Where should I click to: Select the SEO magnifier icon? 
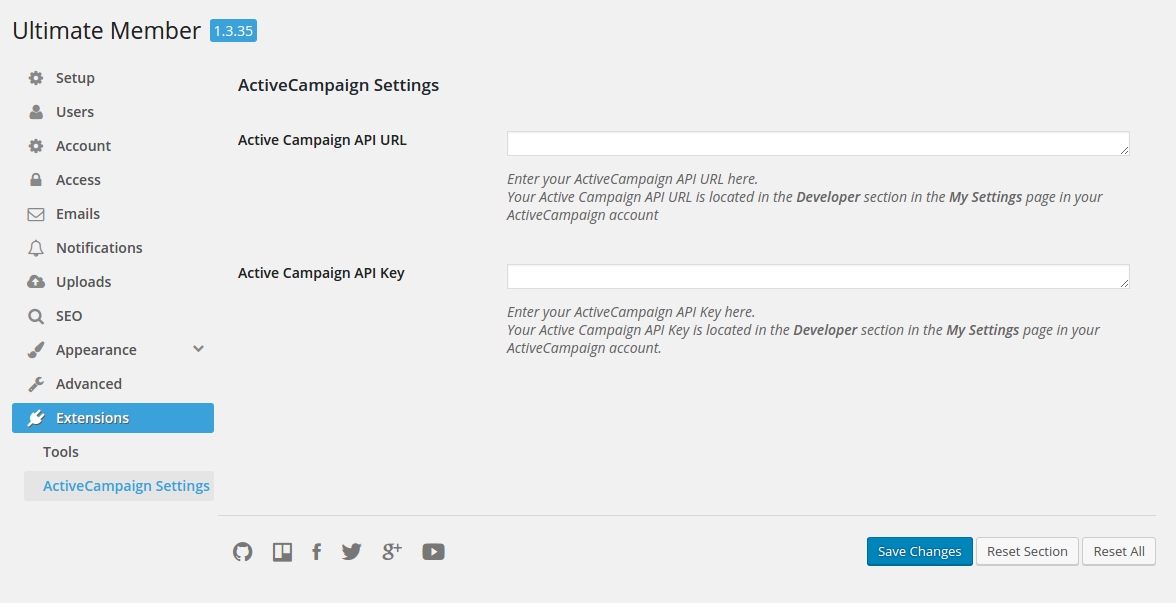[35, 316]
